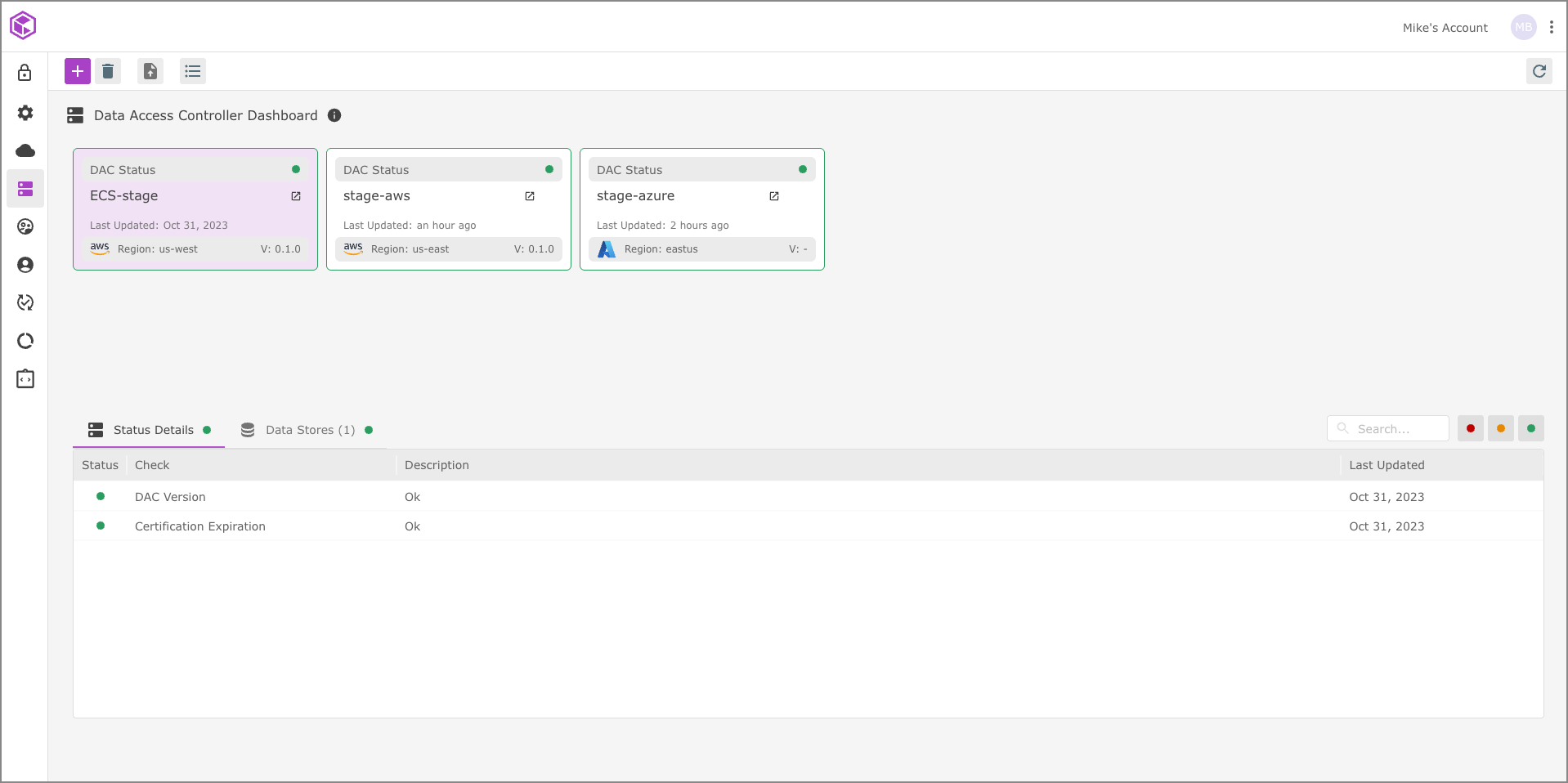The width and height of the screenshot is (1568, 783).
Task: Click the purple add DAC plus button
Action: (x=78, y=71)
